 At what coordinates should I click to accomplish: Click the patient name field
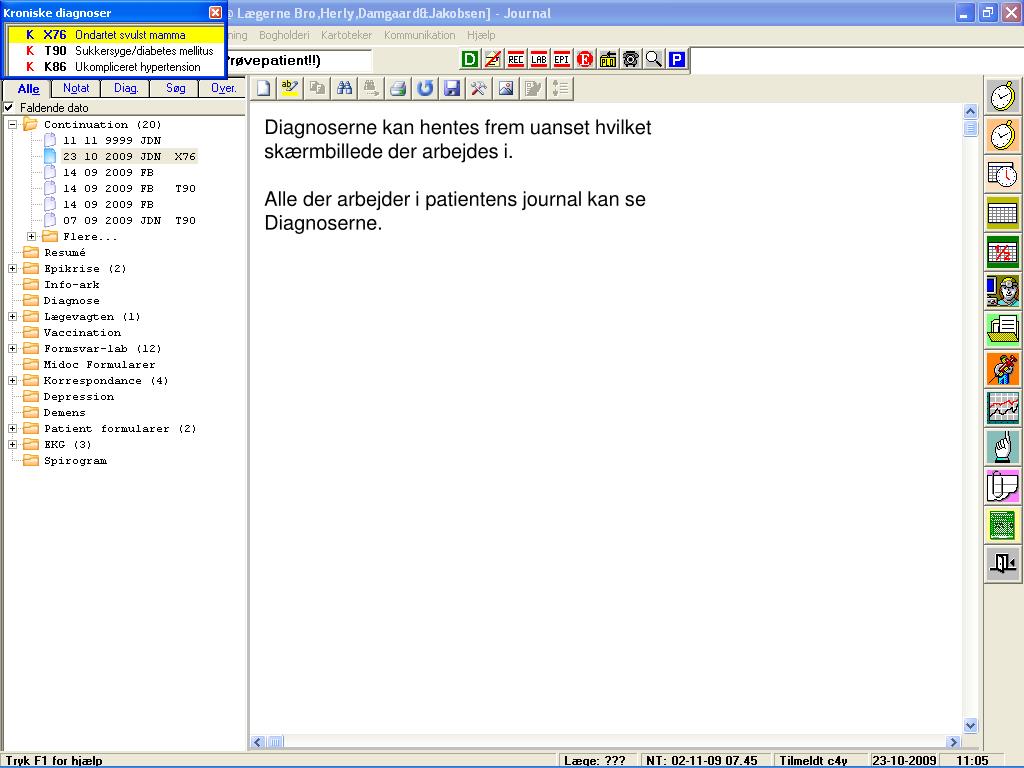point(299,61)
